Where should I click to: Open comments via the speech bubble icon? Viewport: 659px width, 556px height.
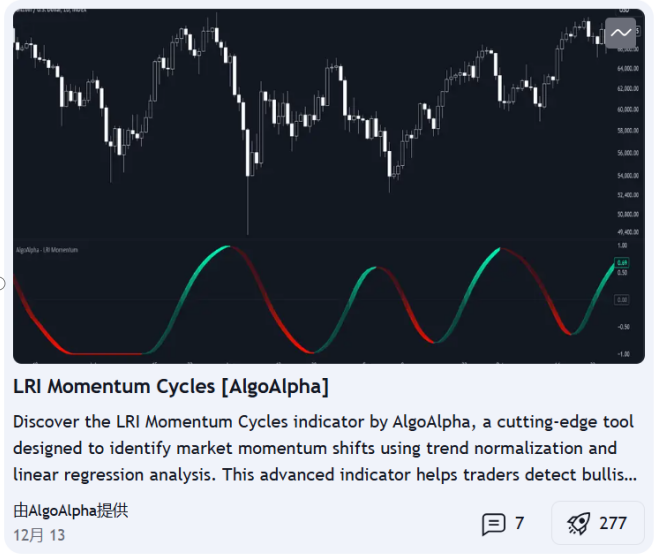click(493, 524)
